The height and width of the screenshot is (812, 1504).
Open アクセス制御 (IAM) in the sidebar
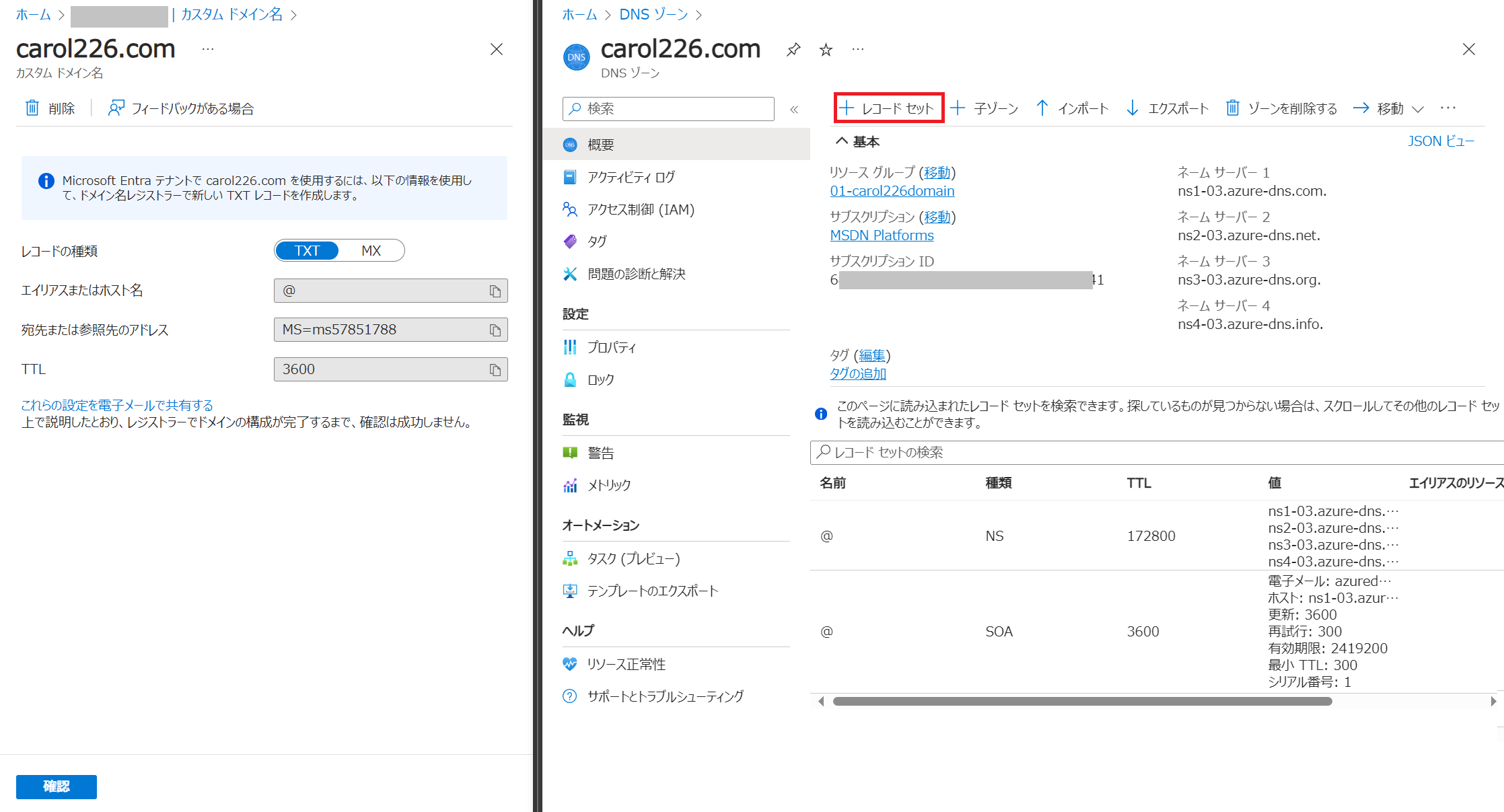(x=640, y=210)
